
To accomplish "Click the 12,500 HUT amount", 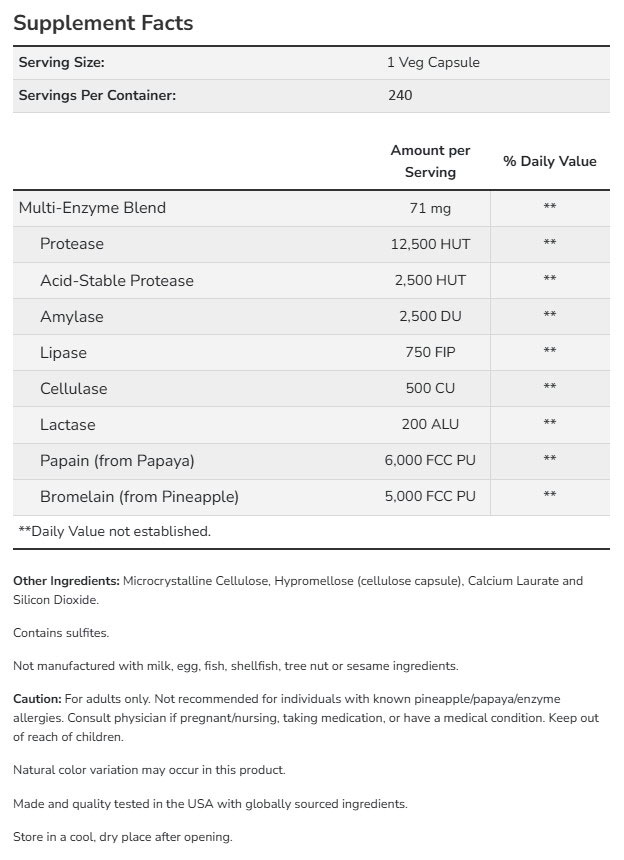I will coord(430,244).
